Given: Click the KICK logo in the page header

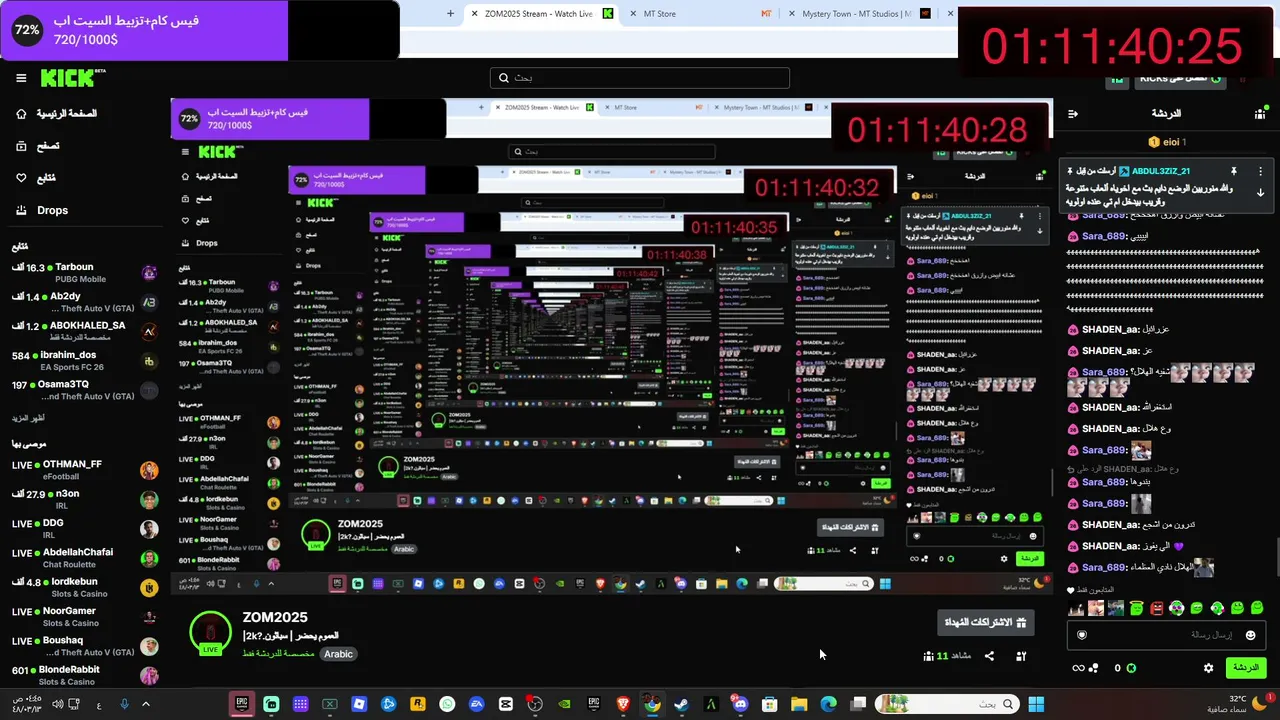Looking at the screenshot, I should 73,78.
